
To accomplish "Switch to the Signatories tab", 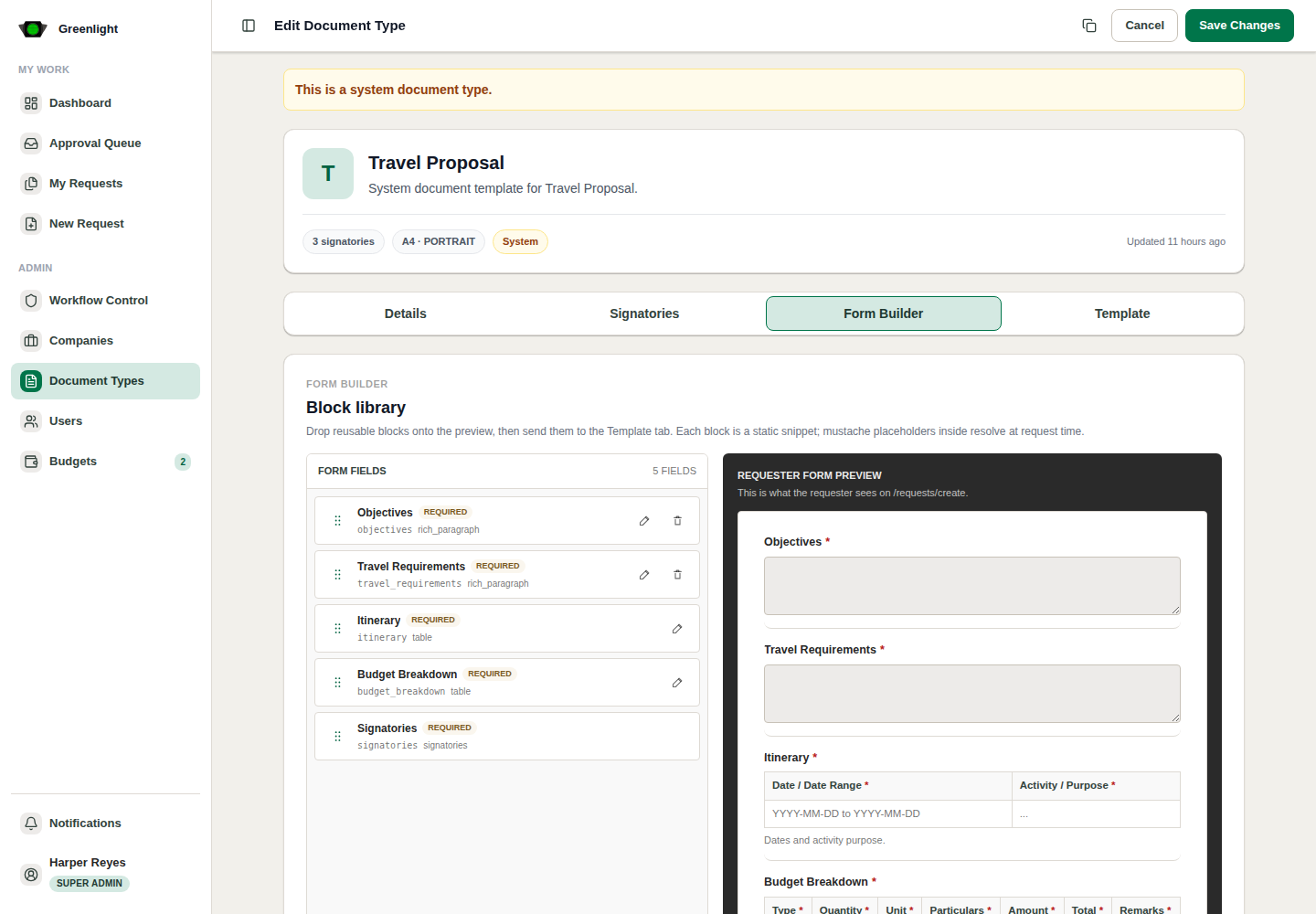I will pyautogui.click(x=644, y=314).
